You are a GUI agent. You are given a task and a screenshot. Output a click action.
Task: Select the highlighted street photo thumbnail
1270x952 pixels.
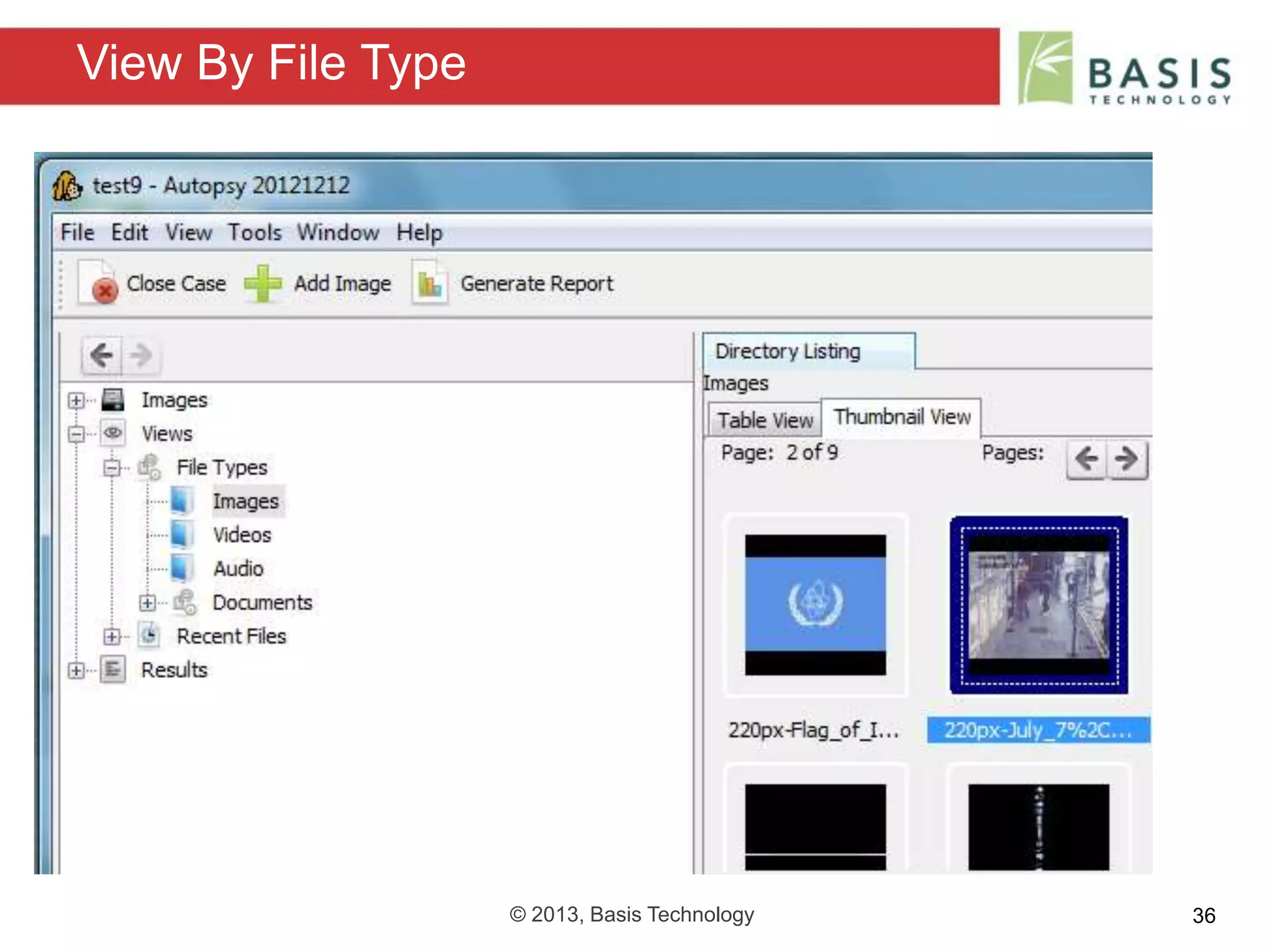click(1039, 605)
